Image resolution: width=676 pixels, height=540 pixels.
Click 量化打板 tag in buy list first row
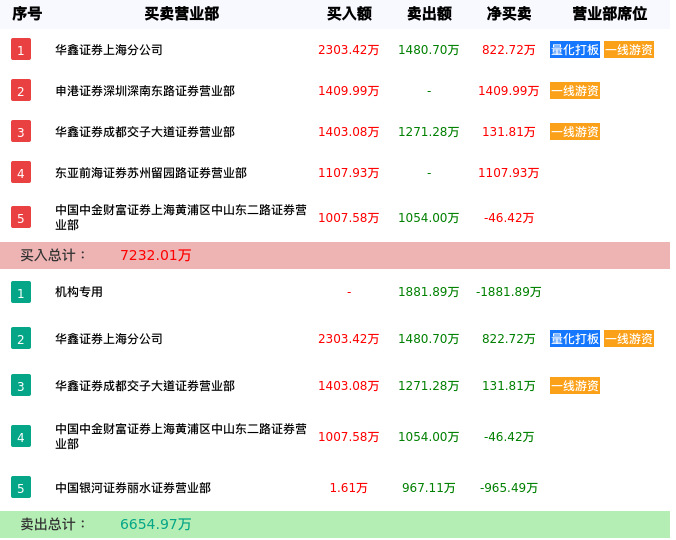tap(575, 50)
